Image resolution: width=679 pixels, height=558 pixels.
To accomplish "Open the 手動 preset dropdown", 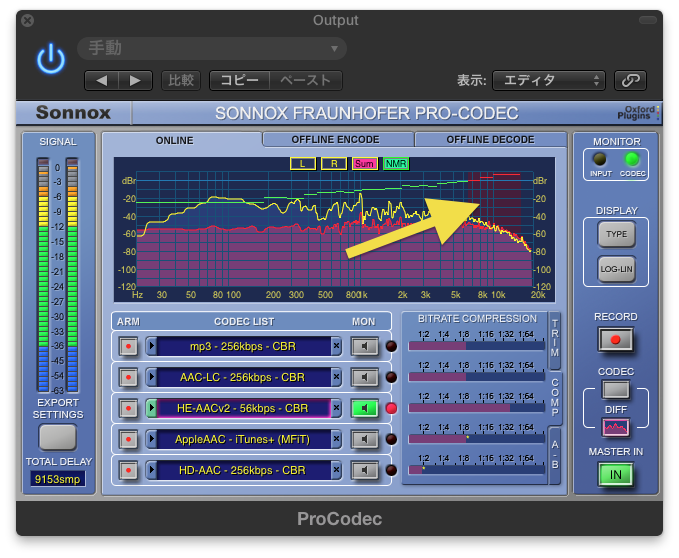I will (212, 48).
